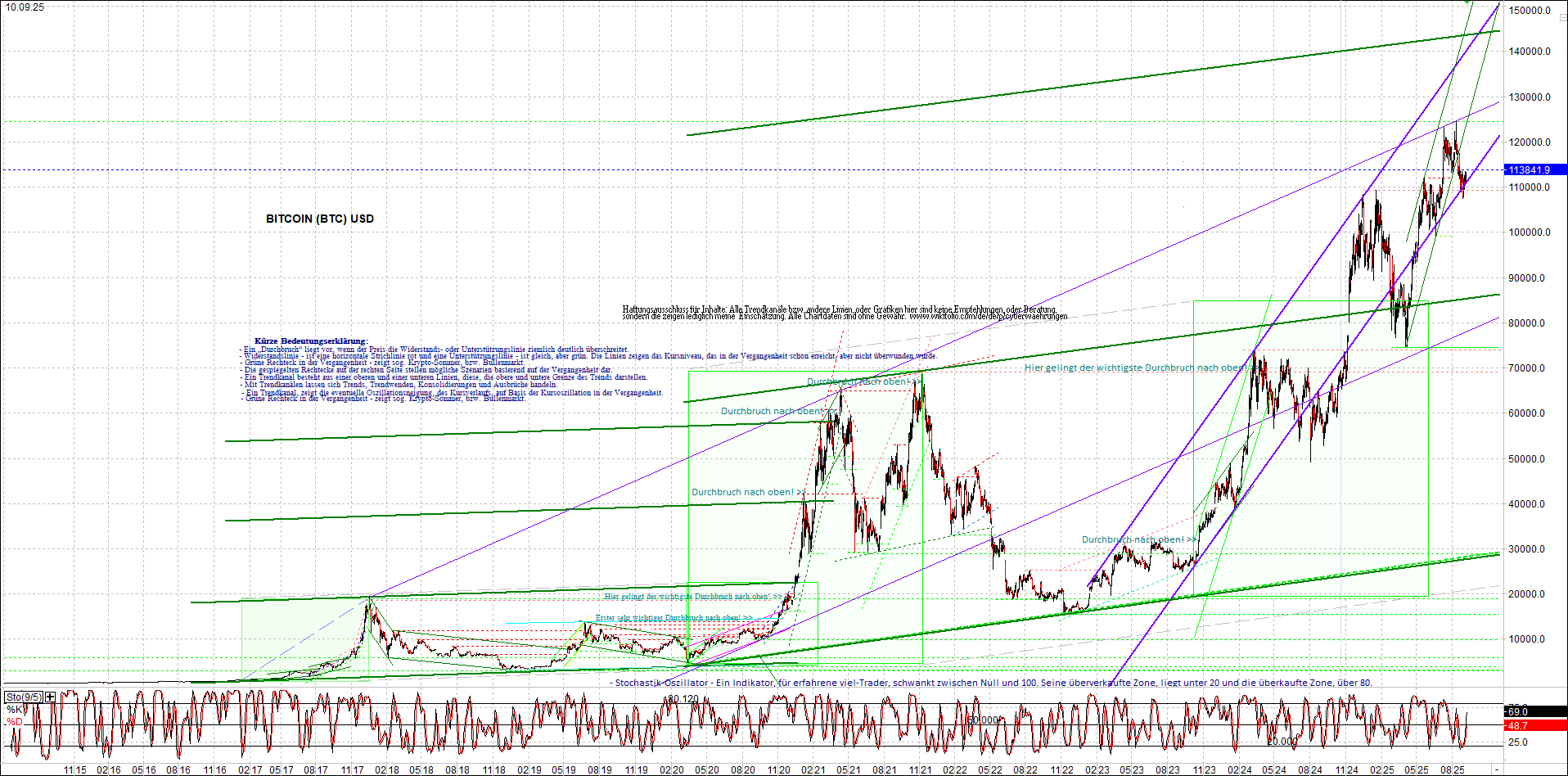Click the 11 15 date axis label

[x=75, y=770]
